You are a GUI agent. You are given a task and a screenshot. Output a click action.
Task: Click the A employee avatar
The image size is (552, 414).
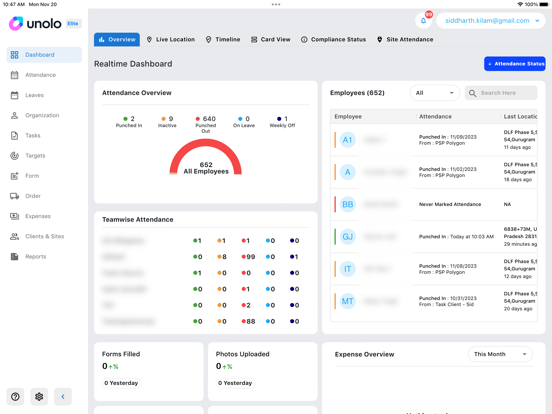347,172
